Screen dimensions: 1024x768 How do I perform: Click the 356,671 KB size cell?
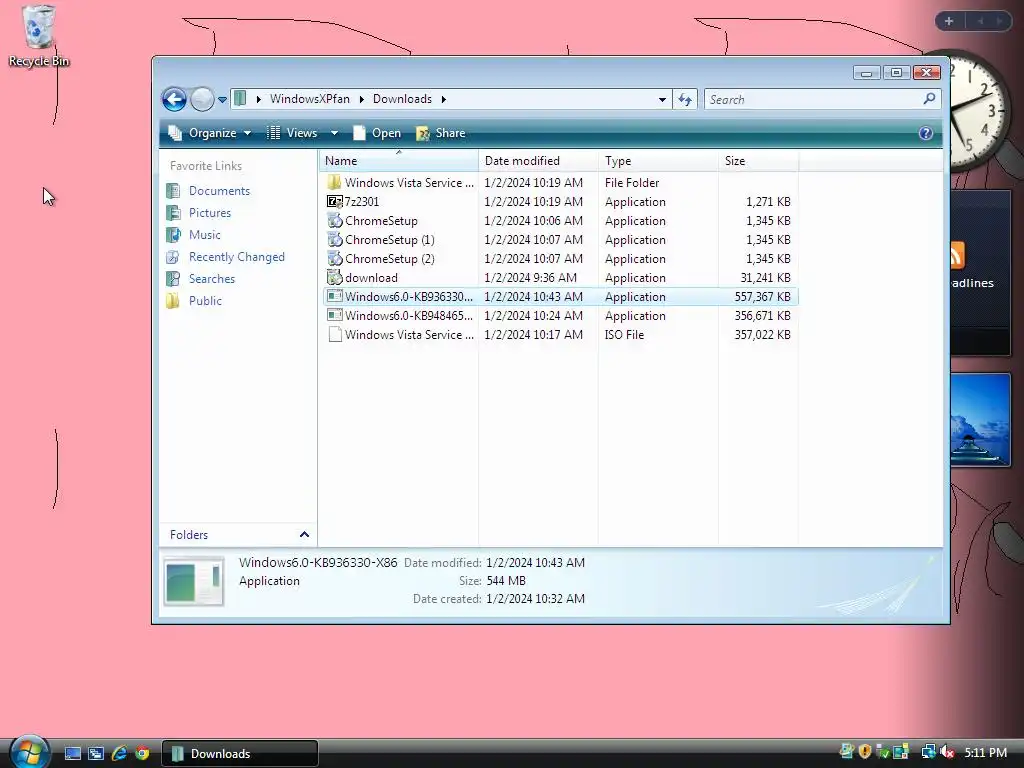pyautogui.click(x=762, y=315)
